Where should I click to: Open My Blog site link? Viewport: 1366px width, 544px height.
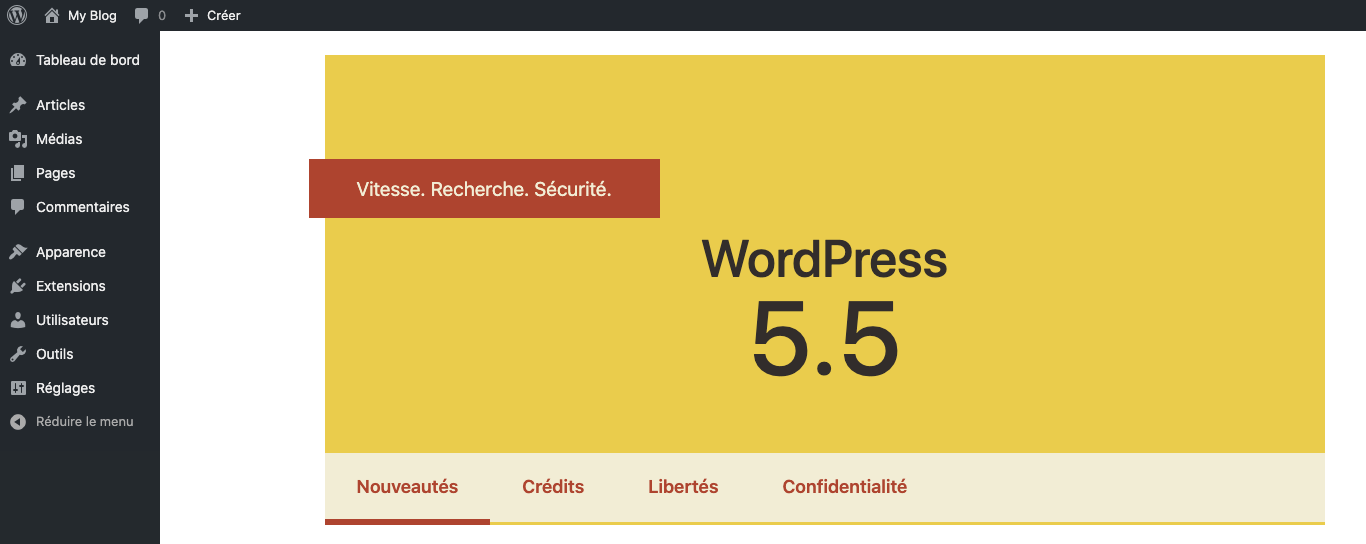92,16
